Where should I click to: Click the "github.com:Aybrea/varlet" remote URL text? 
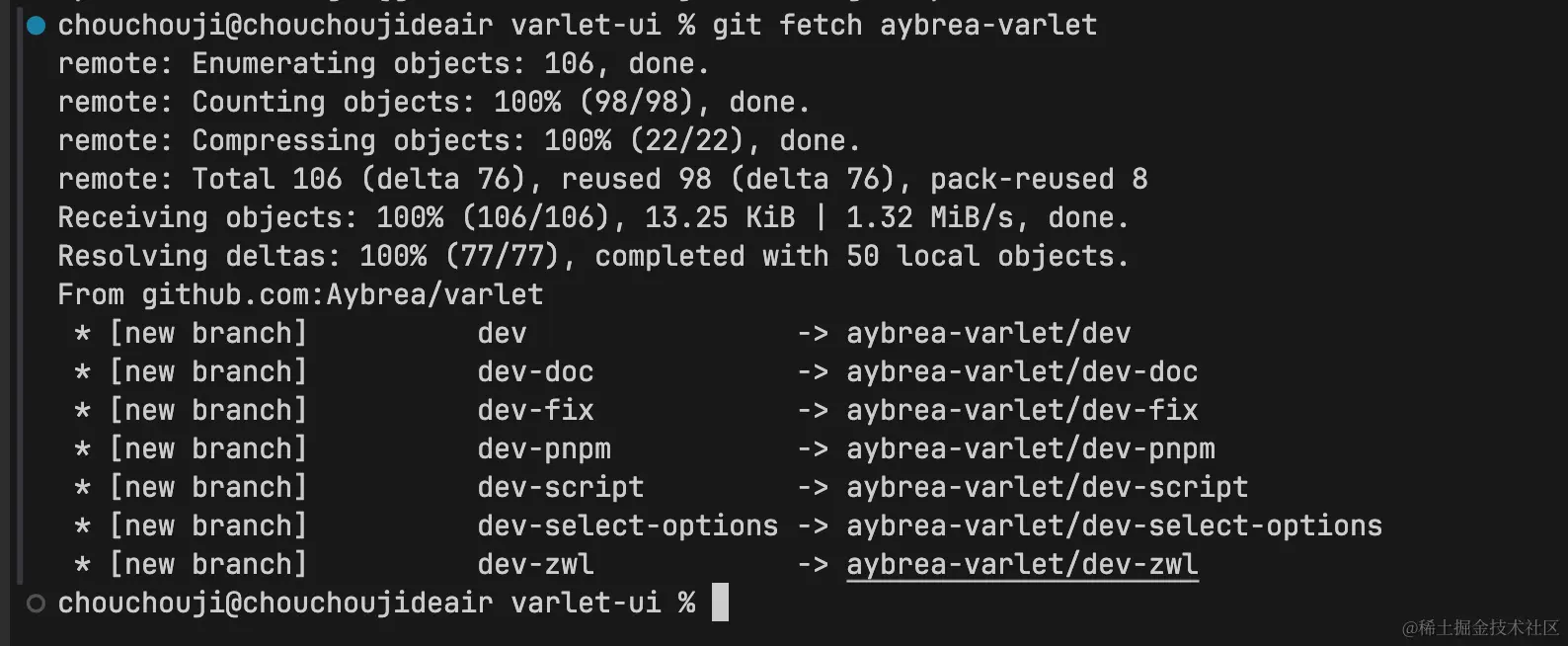click(342, 294)
